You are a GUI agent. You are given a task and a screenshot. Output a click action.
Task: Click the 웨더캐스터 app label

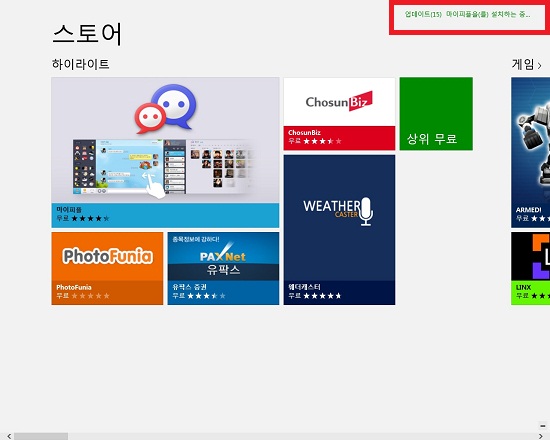click(304, 287)
